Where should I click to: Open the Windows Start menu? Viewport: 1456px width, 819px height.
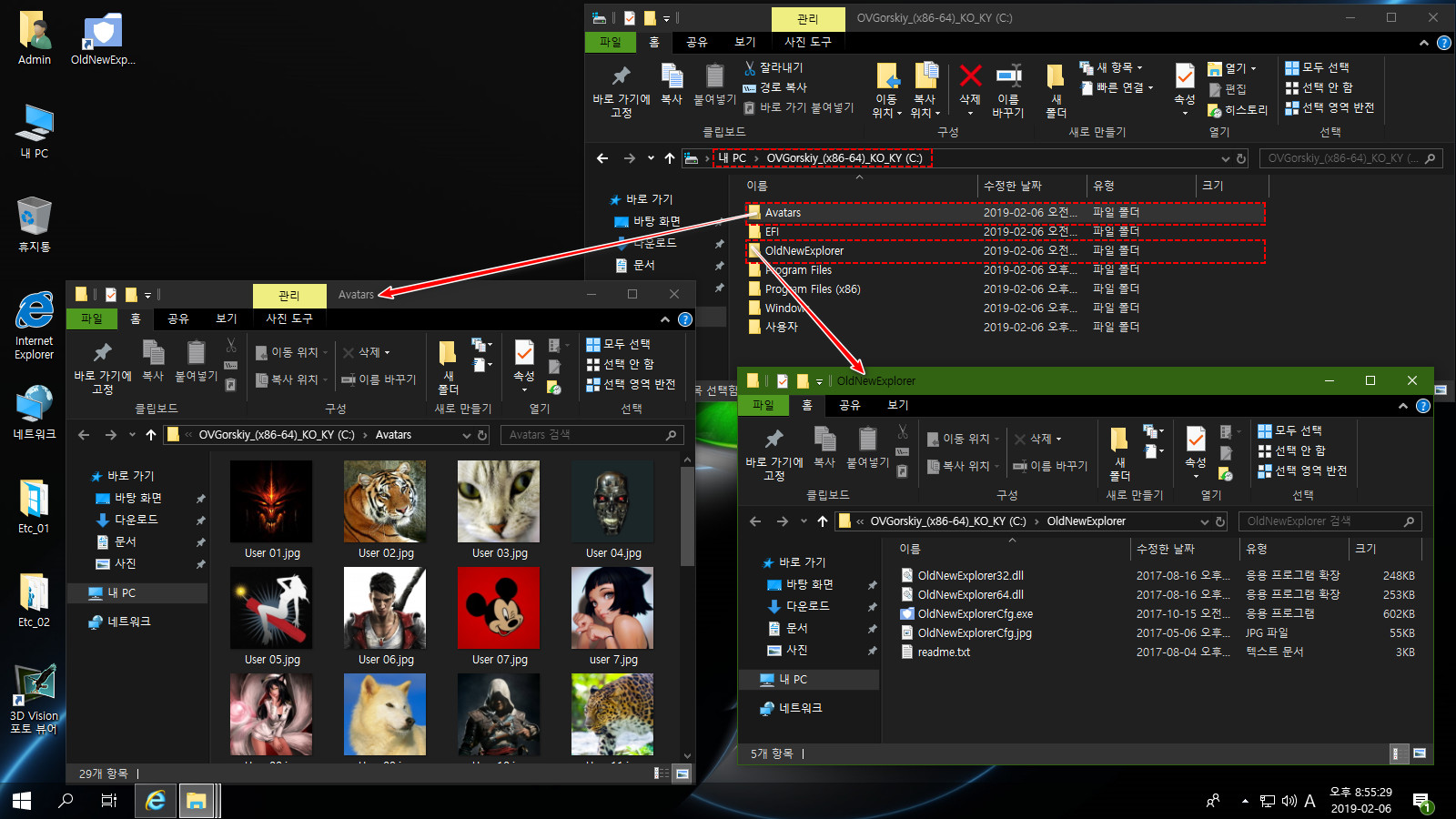click(x=22, y=801)
